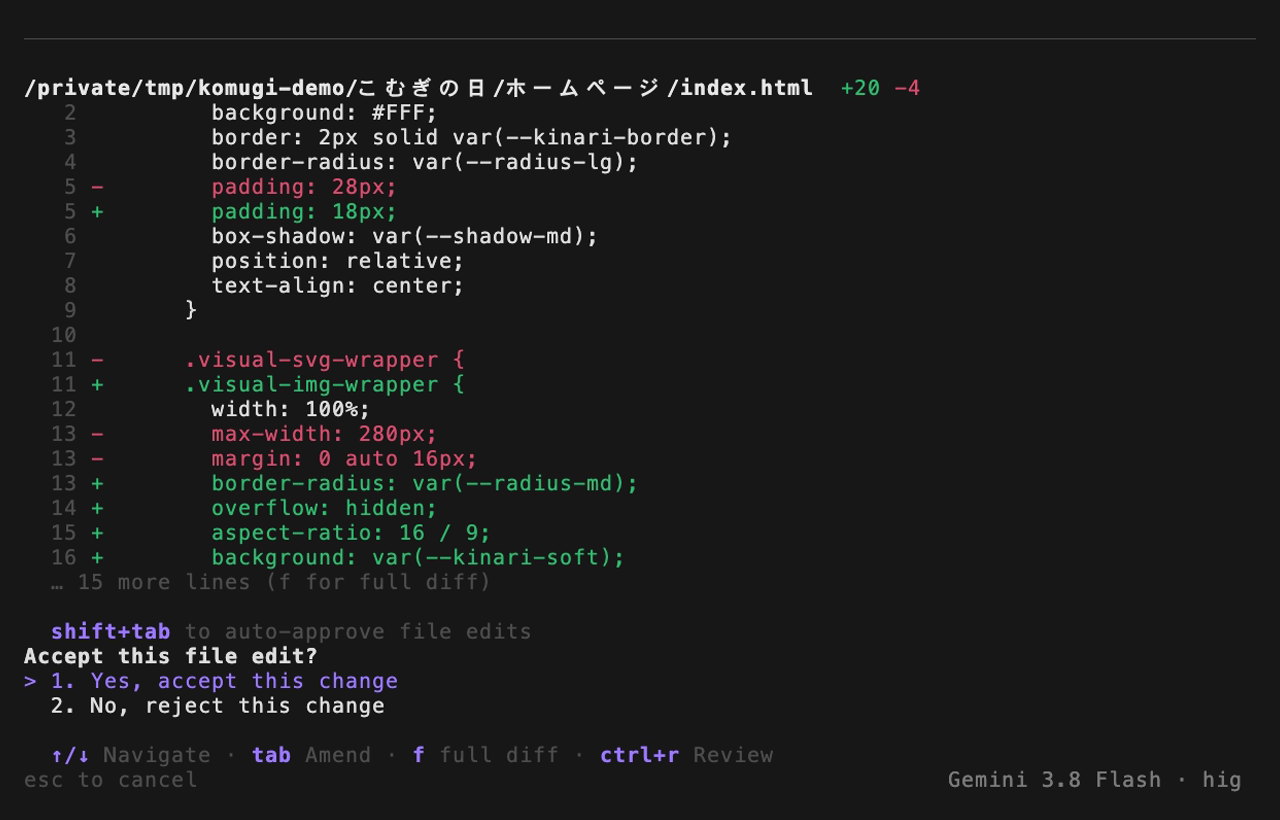Screen dimensions: 1280x820
Task: Click the "+20" additions count
Action: [860, 88]
